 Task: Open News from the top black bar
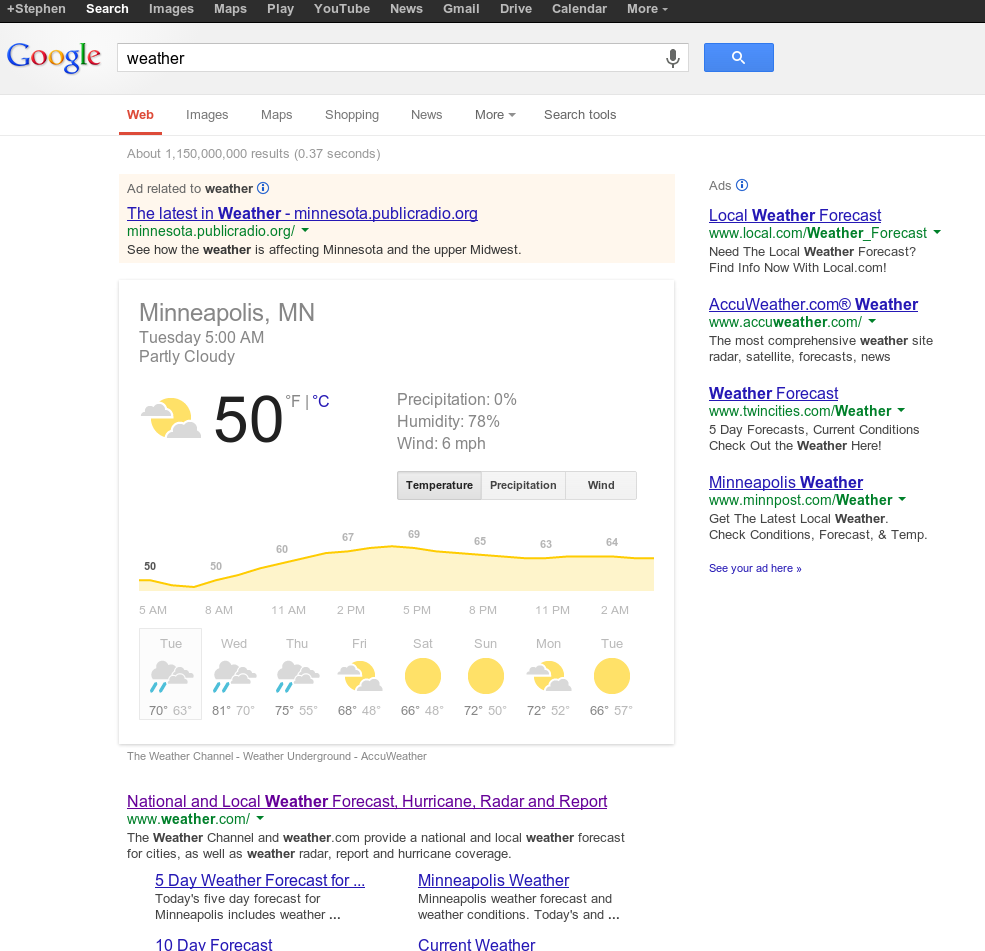coord(406,9)
